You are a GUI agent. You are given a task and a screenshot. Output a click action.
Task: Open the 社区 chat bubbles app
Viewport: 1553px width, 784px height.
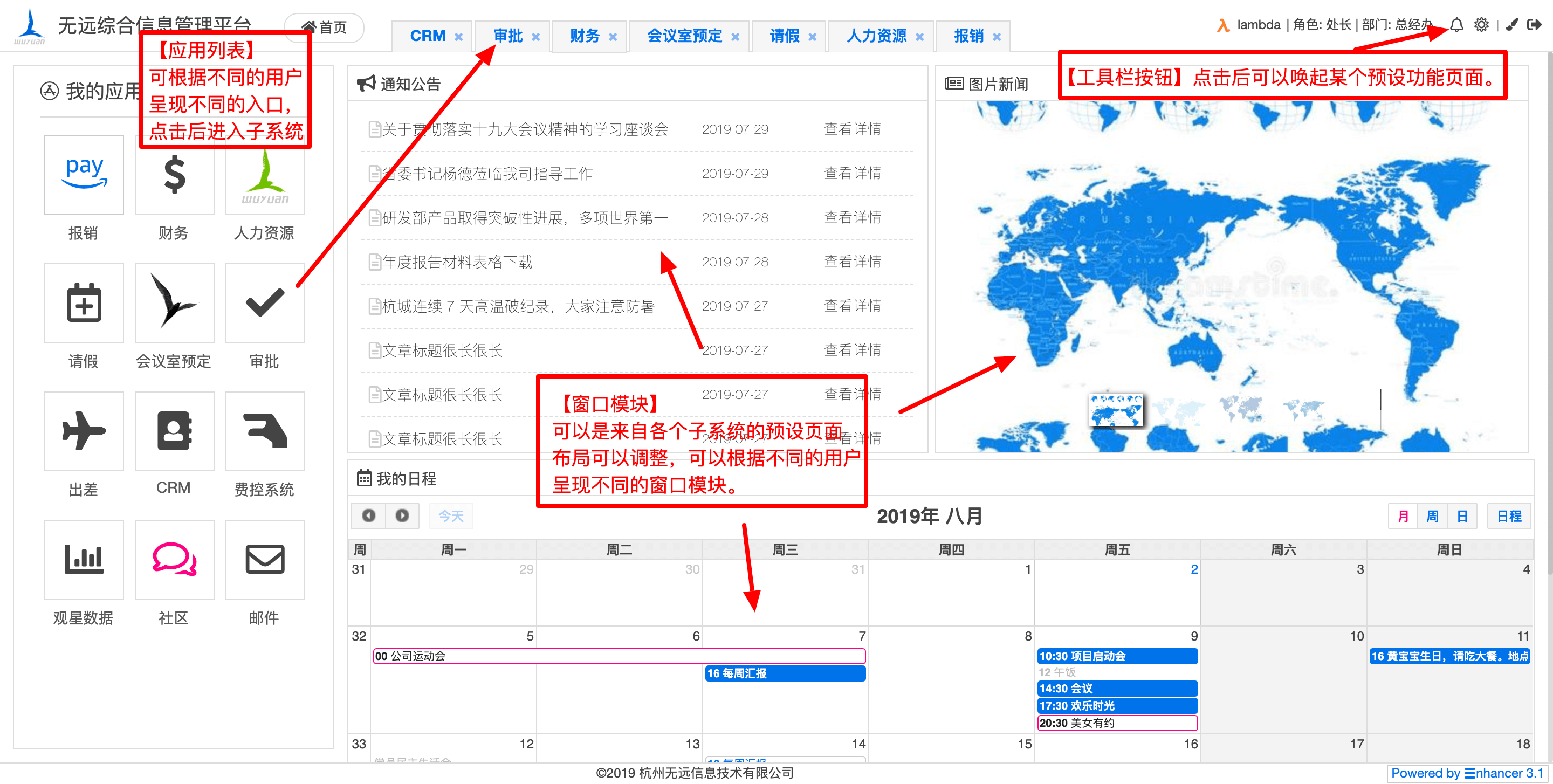point(174,559)
